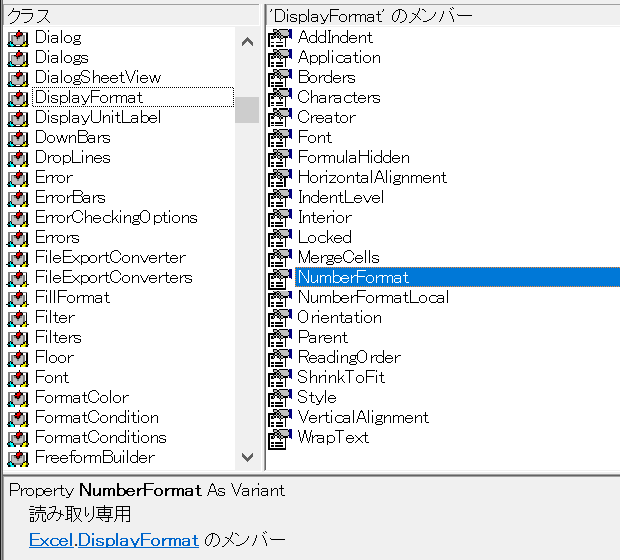Click the icon beside DownBars class
This screenshot has height=560, width=620.
point(18,138)
